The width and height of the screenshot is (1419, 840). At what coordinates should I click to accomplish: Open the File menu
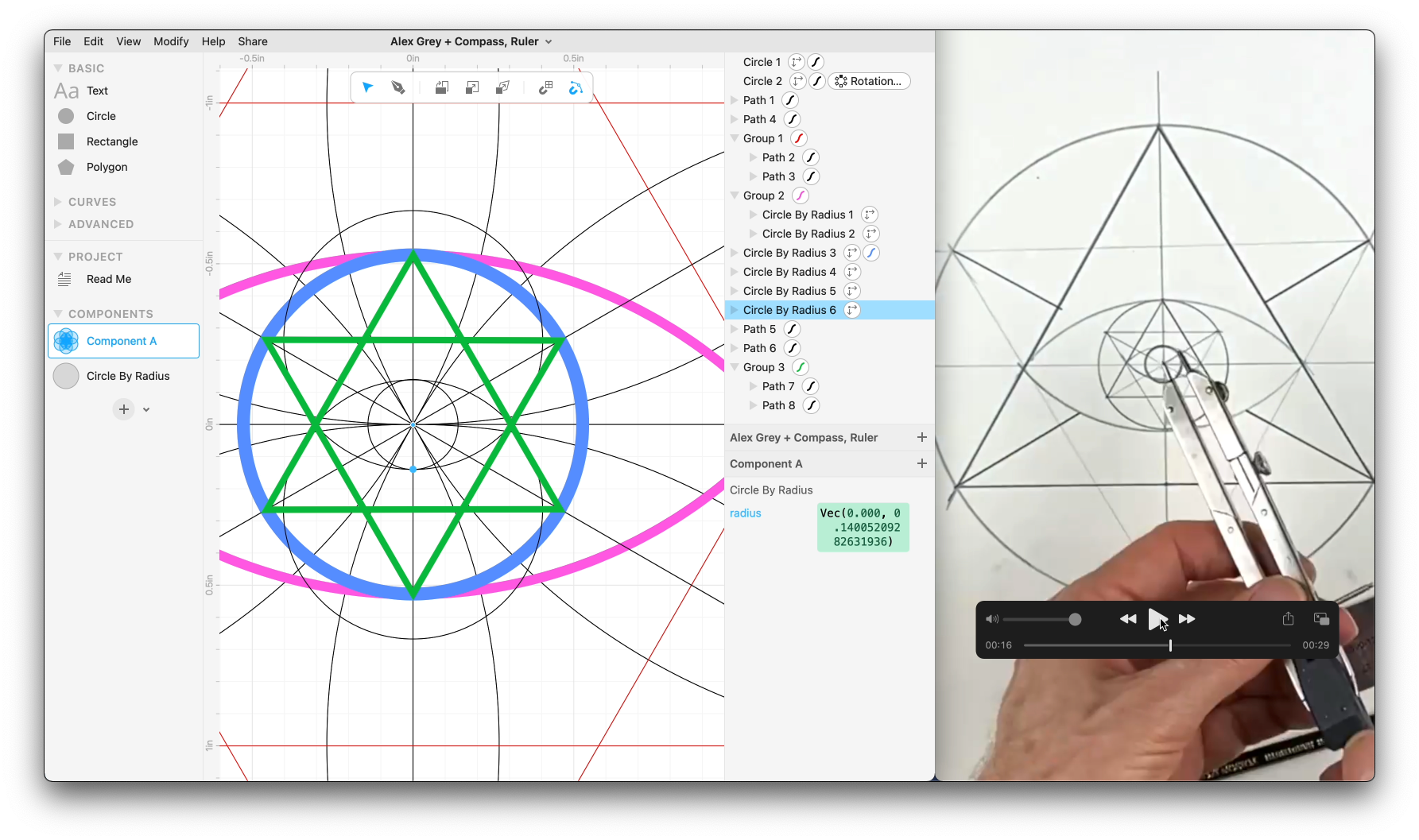[62, 41]
